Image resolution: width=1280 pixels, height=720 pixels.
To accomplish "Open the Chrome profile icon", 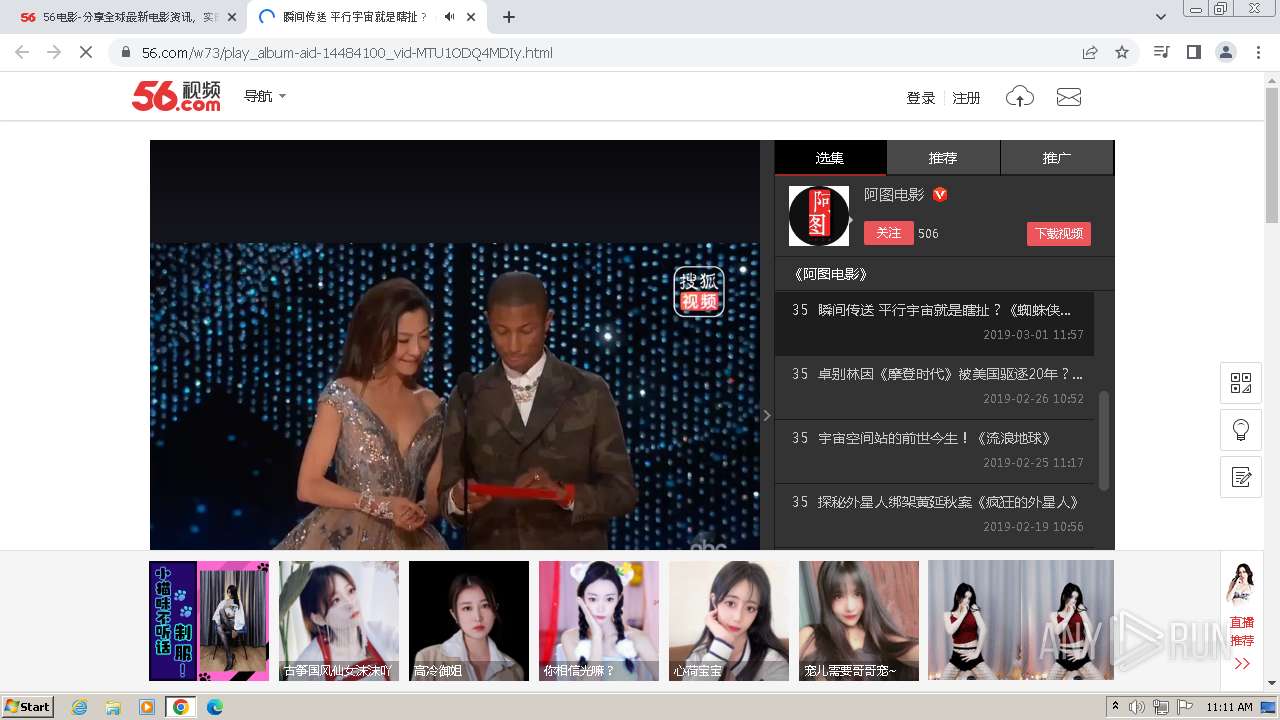I will tap(1225, 52).
